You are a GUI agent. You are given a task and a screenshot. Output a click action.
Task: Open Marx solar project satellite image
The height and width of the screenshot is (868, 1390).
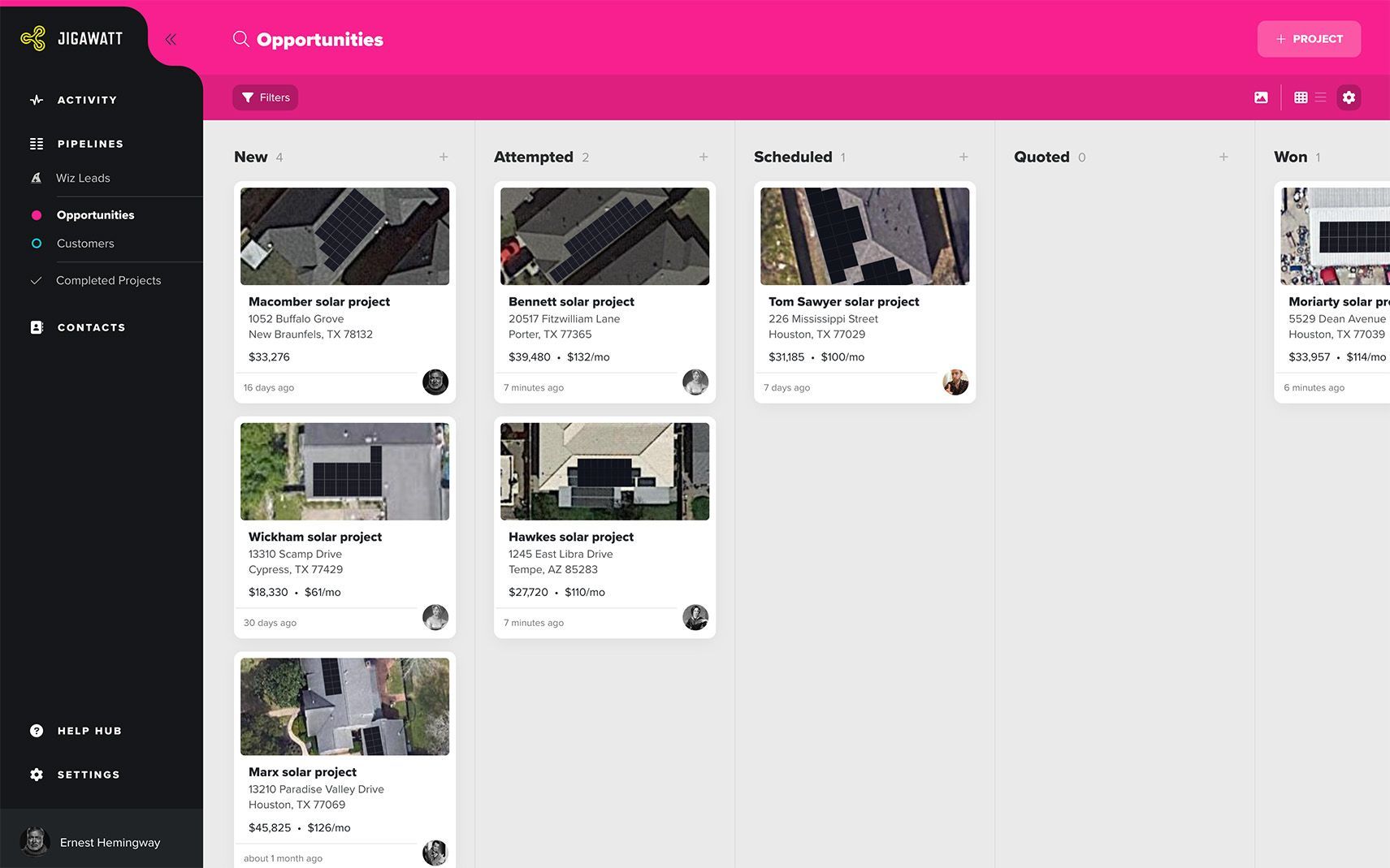point(344,706)
